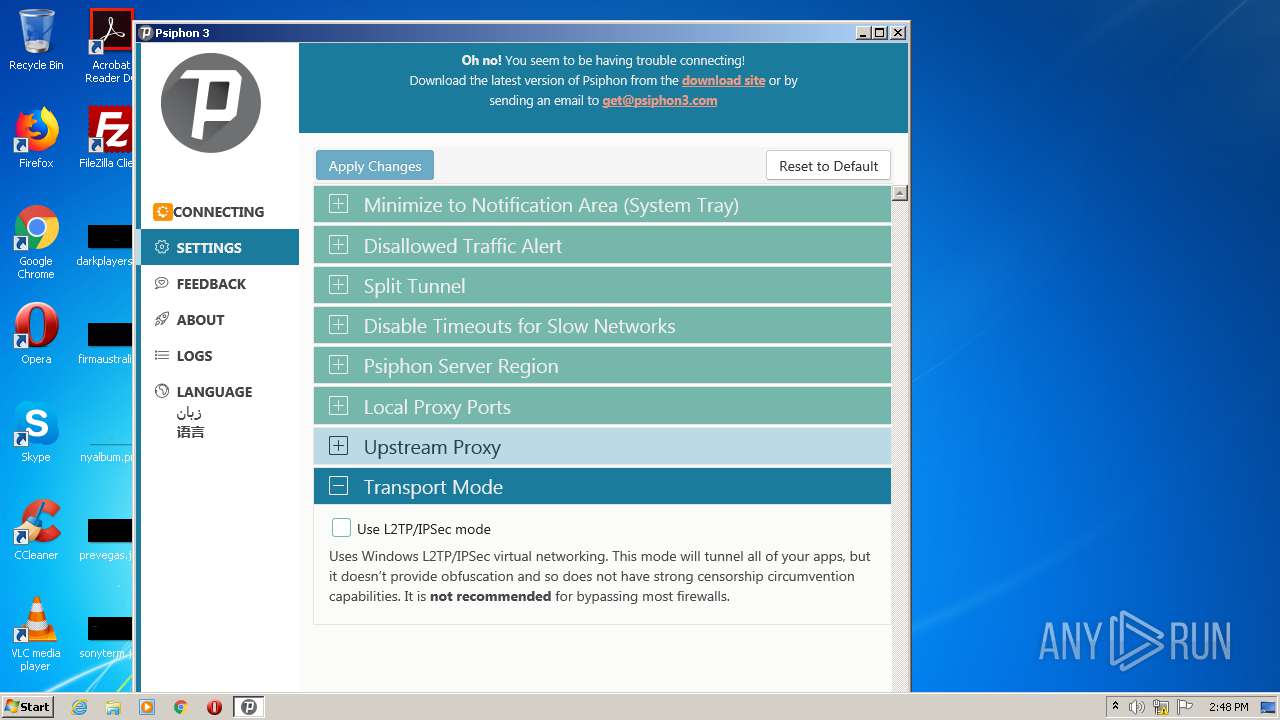Expand Disable Timeouts for Slow Networks section
This screenshot has width=1280, height=720.
(x=602, y=325)
